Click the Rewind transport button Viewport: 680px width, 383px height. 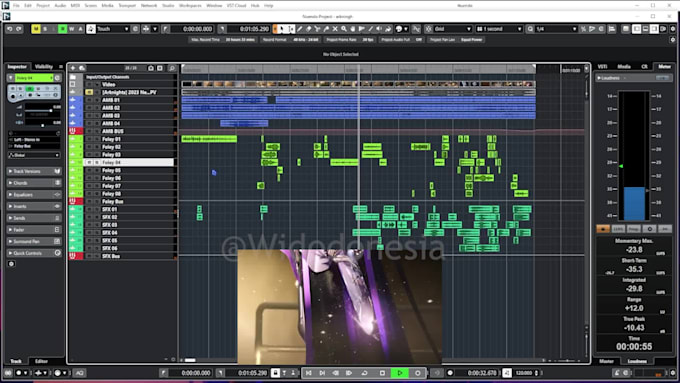point(336,373)
